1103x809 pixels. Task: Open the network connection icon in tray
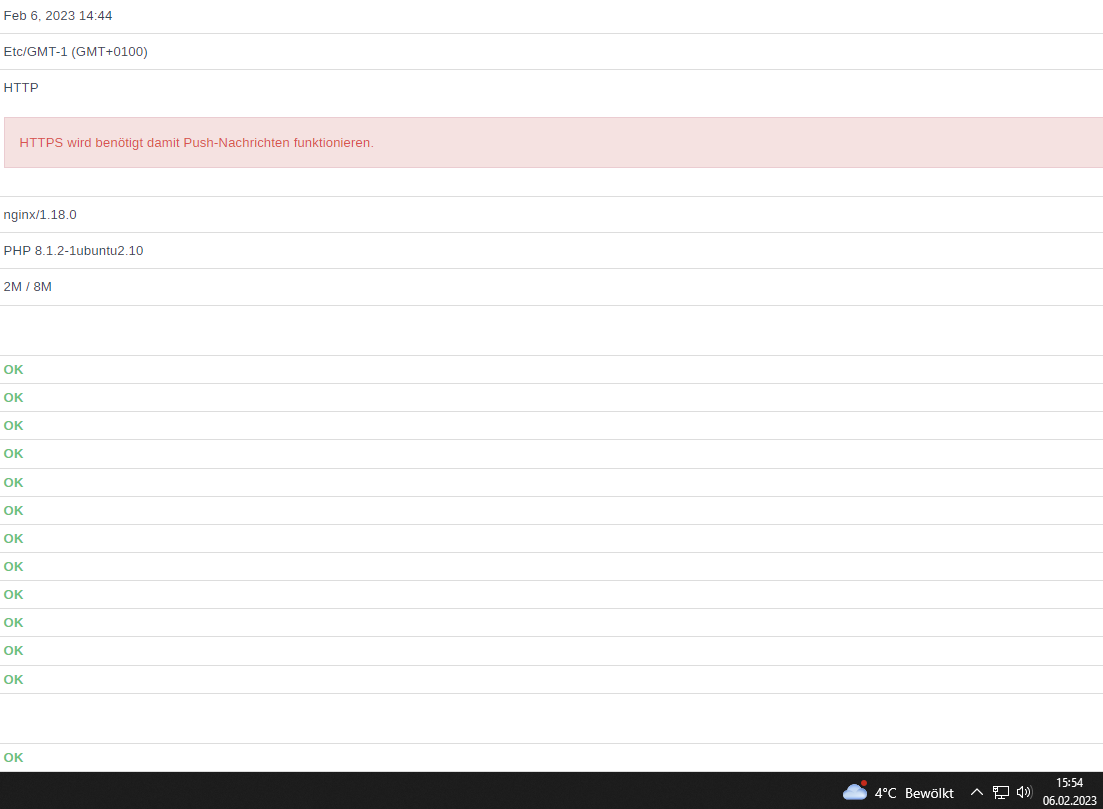click(x=1000, y=793)
